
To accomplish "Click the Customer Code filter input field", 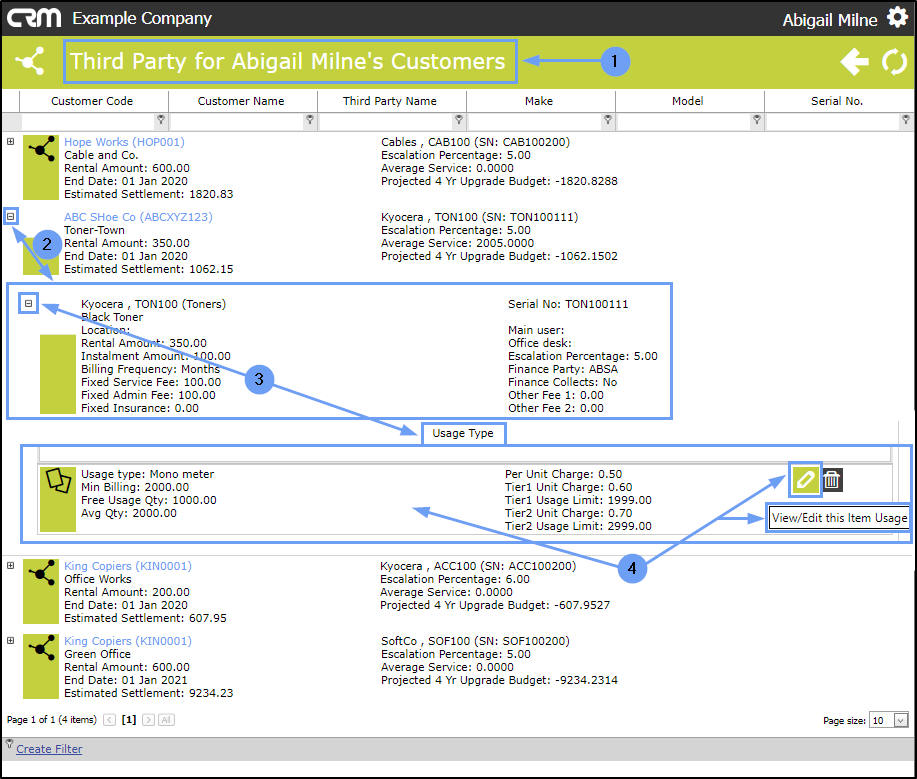I will [88, 121].
